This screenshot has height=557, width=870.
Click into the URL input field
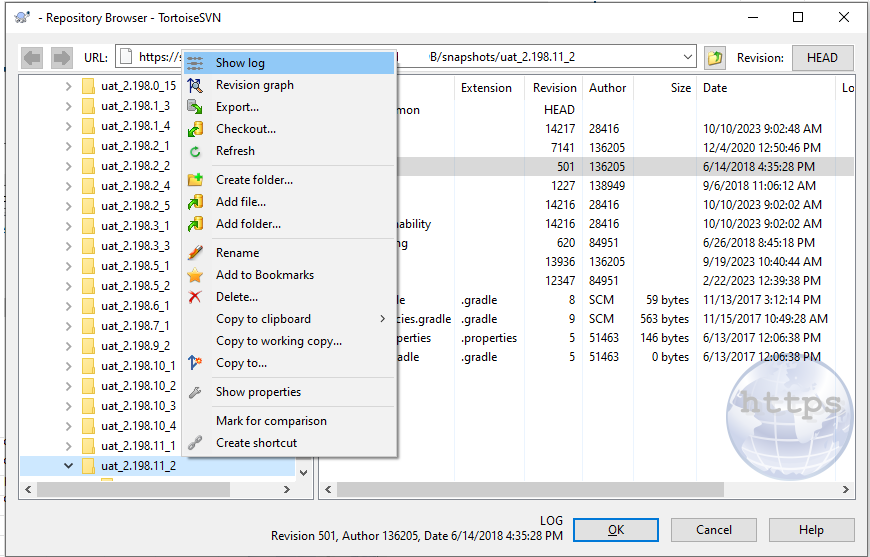(x=406, y=57)
